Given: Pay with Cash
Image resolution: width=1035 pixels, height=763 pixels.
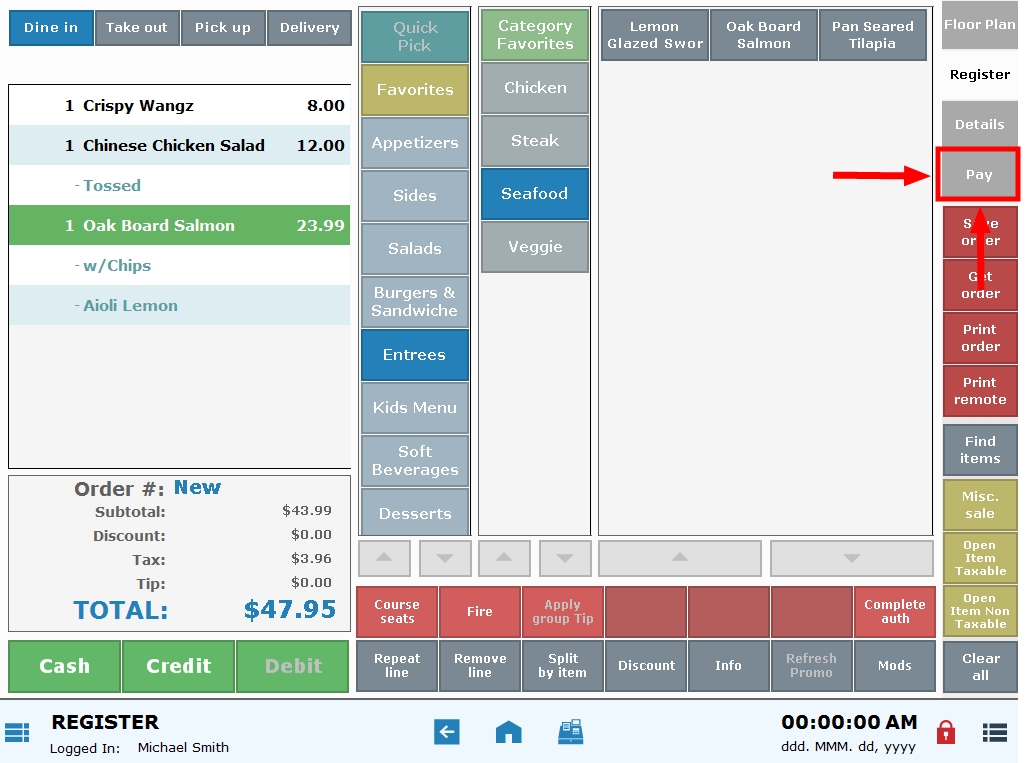Looking at the screenshot, I should (64, 667).
